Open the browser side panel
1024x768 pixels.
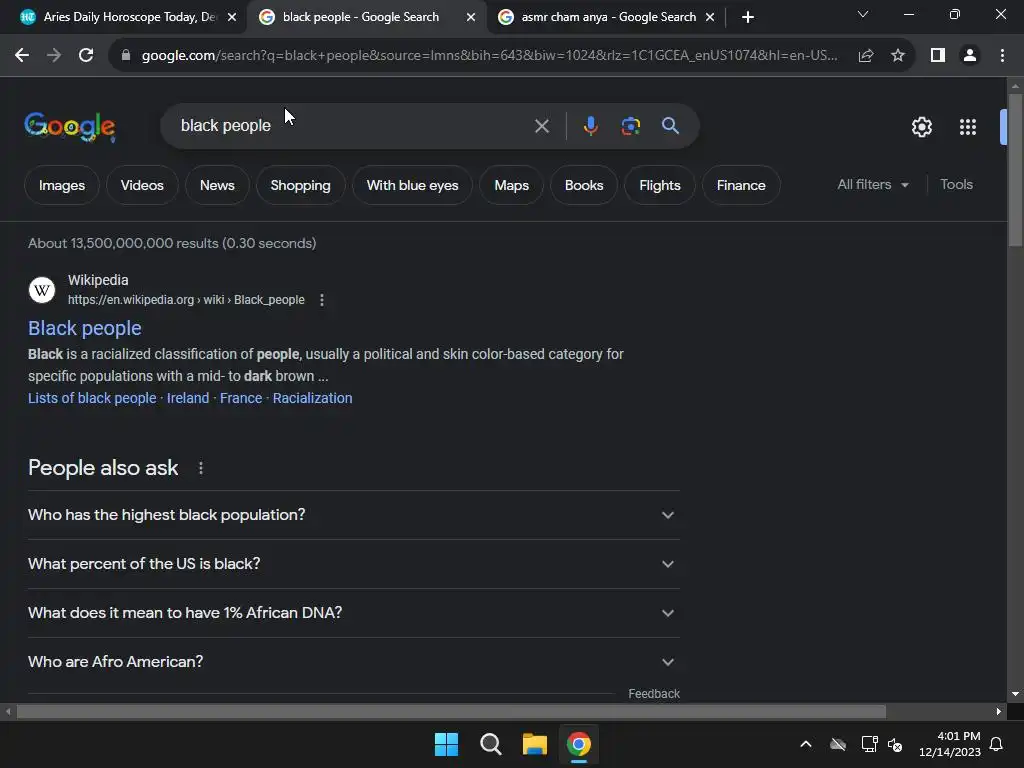tap(938, 56)
